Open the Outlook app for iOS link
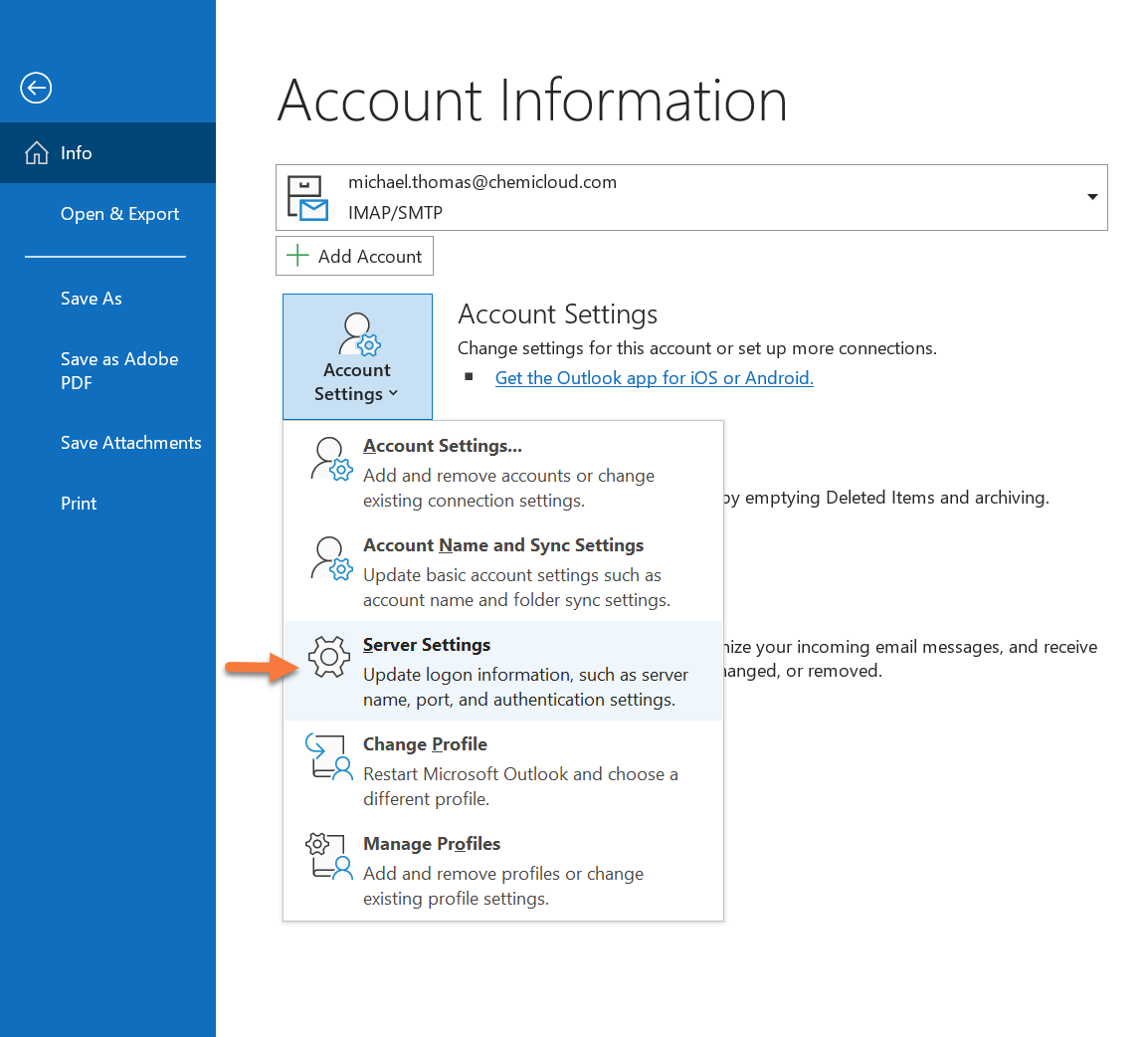The image size is (1148, 1037). tap(654, 378)
